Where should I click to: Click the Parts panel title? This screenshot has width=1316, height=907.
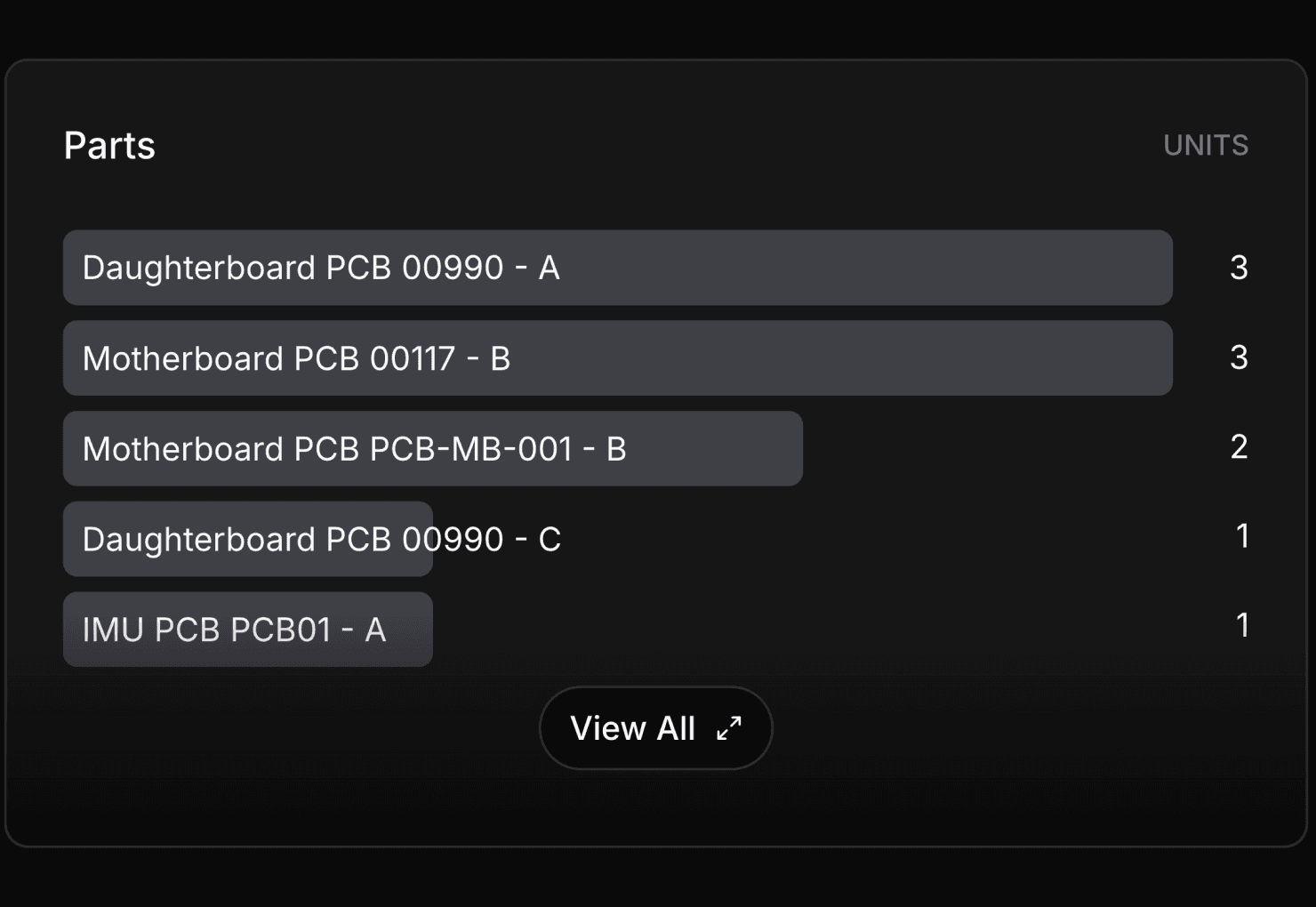point(109,145)
